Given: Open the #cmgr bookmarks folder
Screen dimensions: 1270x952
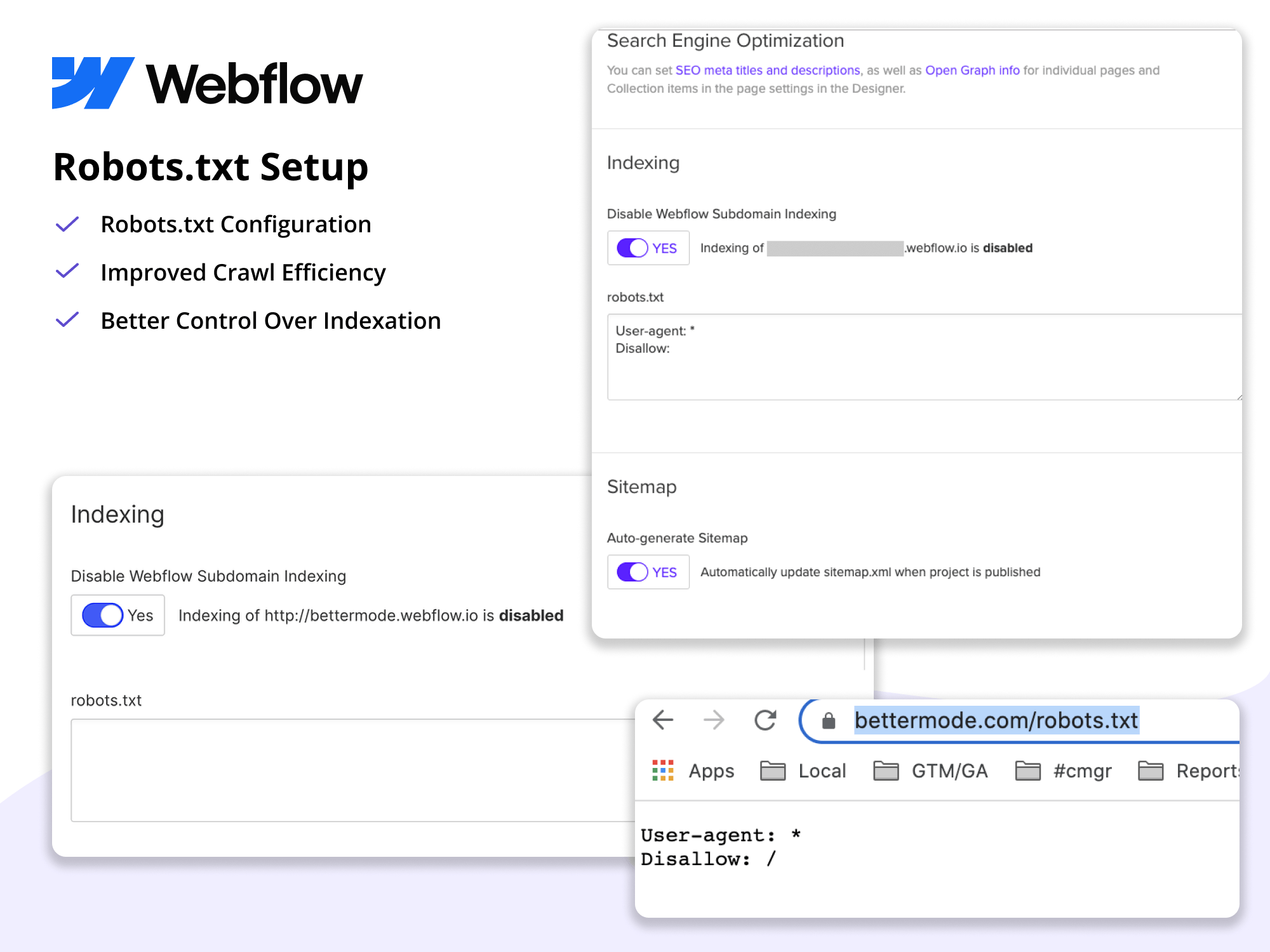Looking at the screenshot, I should (x=1064, y=770).
